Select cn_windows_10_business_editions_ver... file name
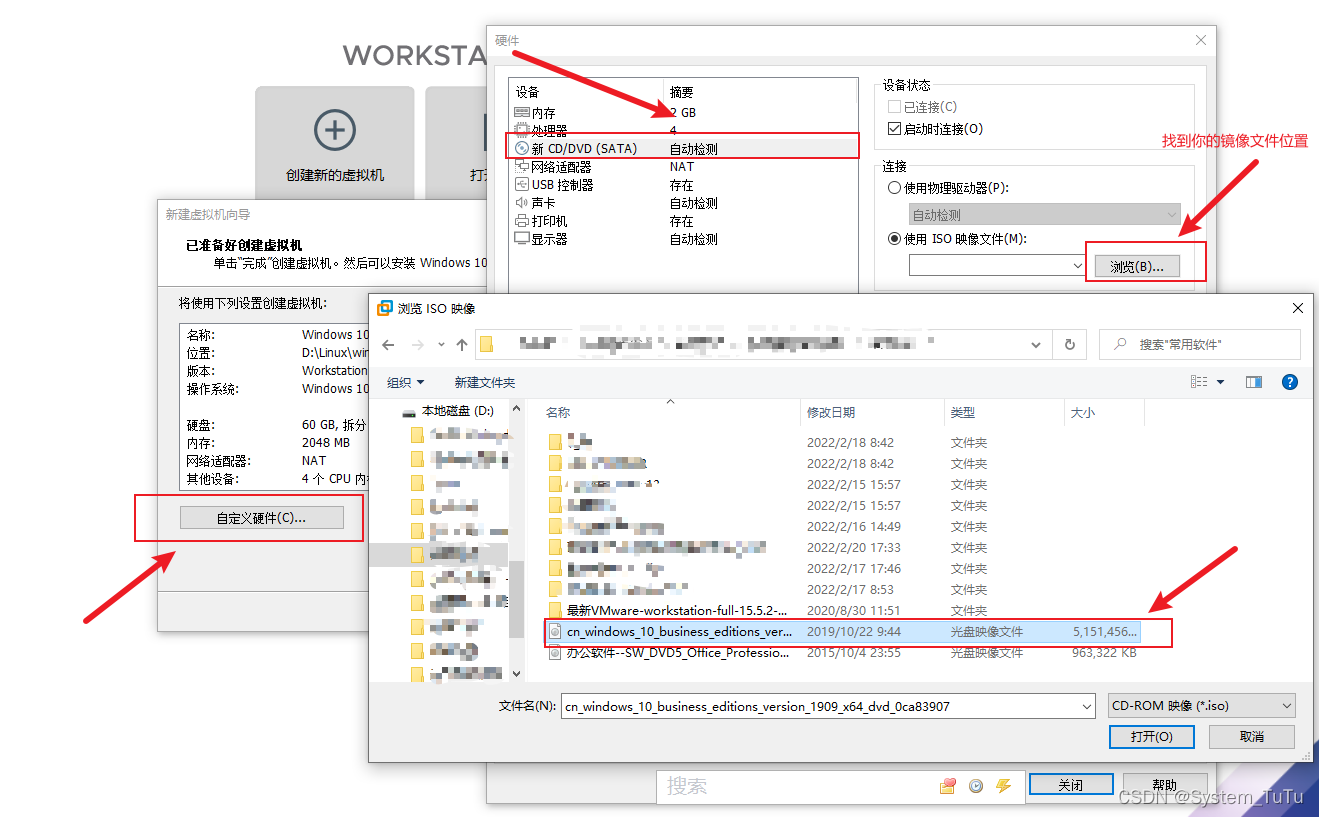 [x=679, y=631]
